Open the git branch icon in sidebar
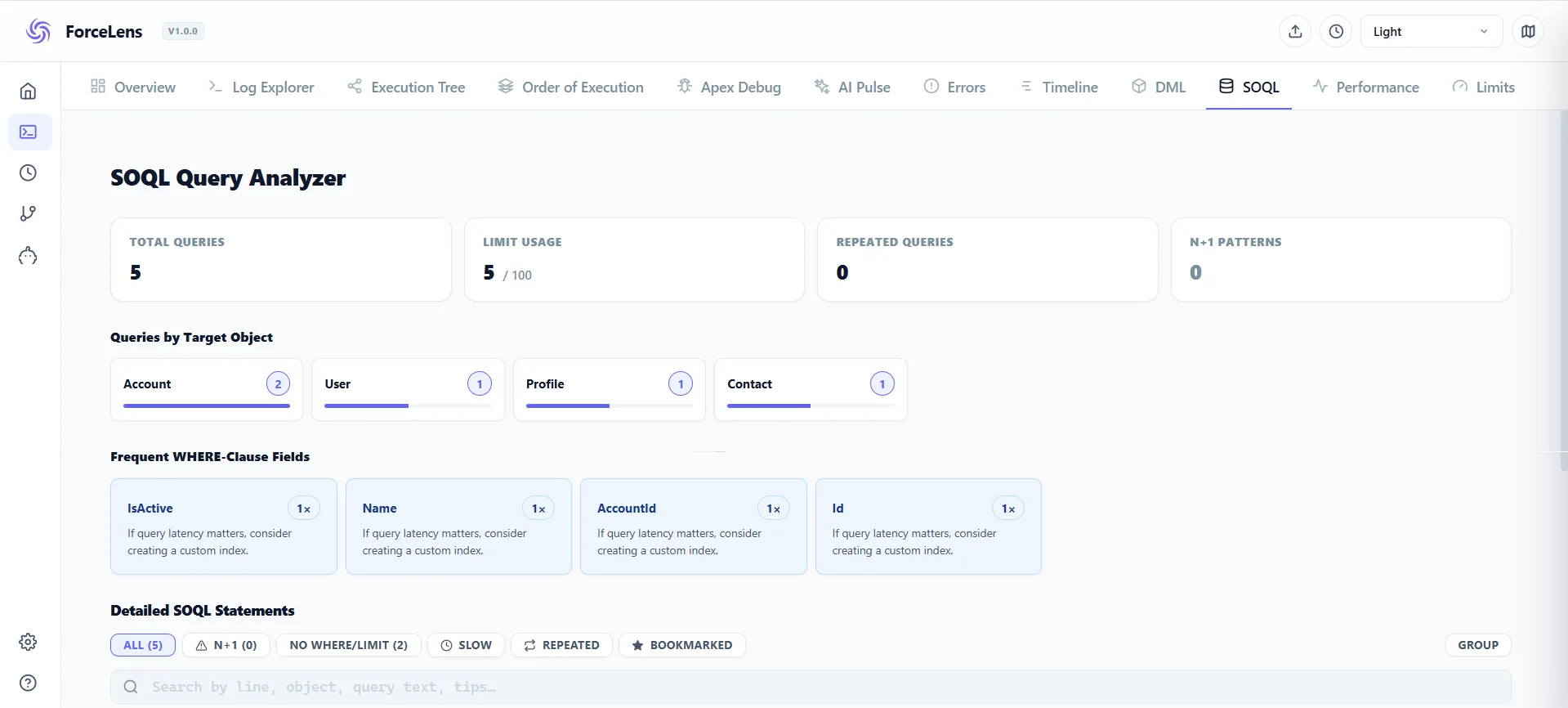The width and height of the screenshot is (1568, 708). [29, 213]
